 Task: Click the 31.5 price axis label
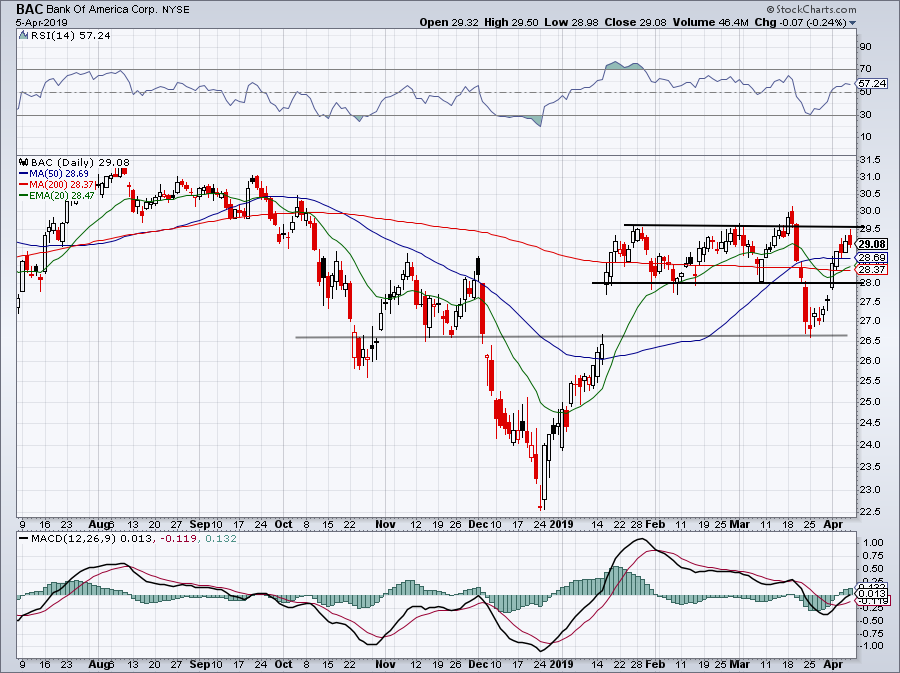click(868, 160)
